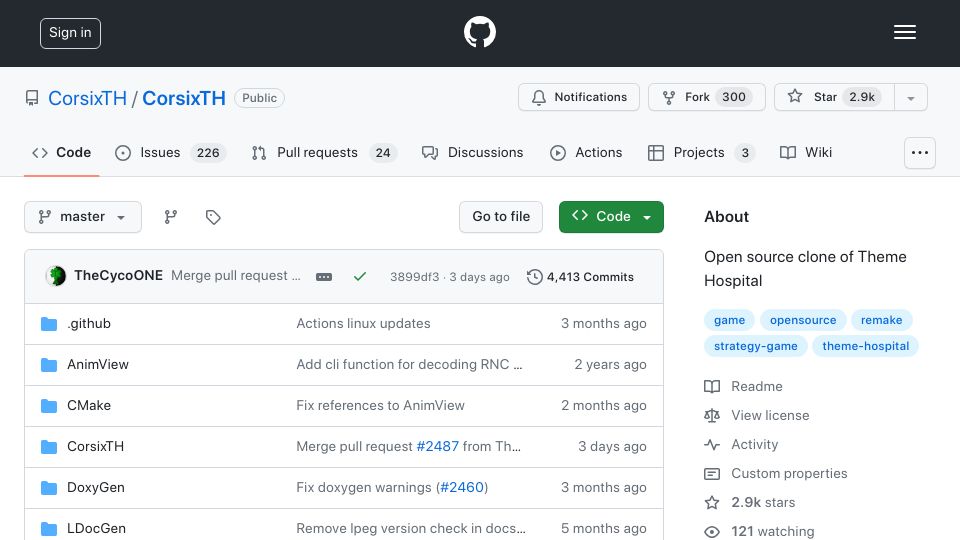Click the commit history clock icon
Screen dimensions: 960x540
click(534, 277)
